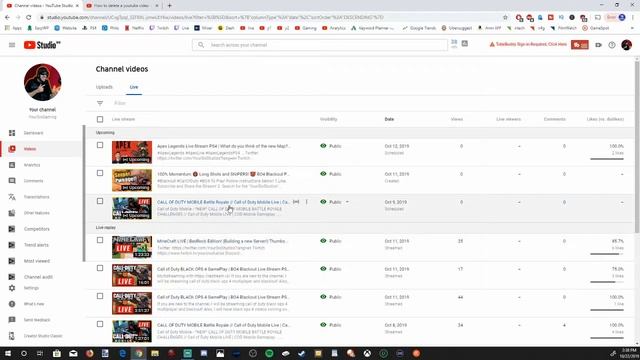Check the Oct 11 Black Ops 4 checkbox with 17 views
Screen dimensions: 640x360
[x=100, y=268]
